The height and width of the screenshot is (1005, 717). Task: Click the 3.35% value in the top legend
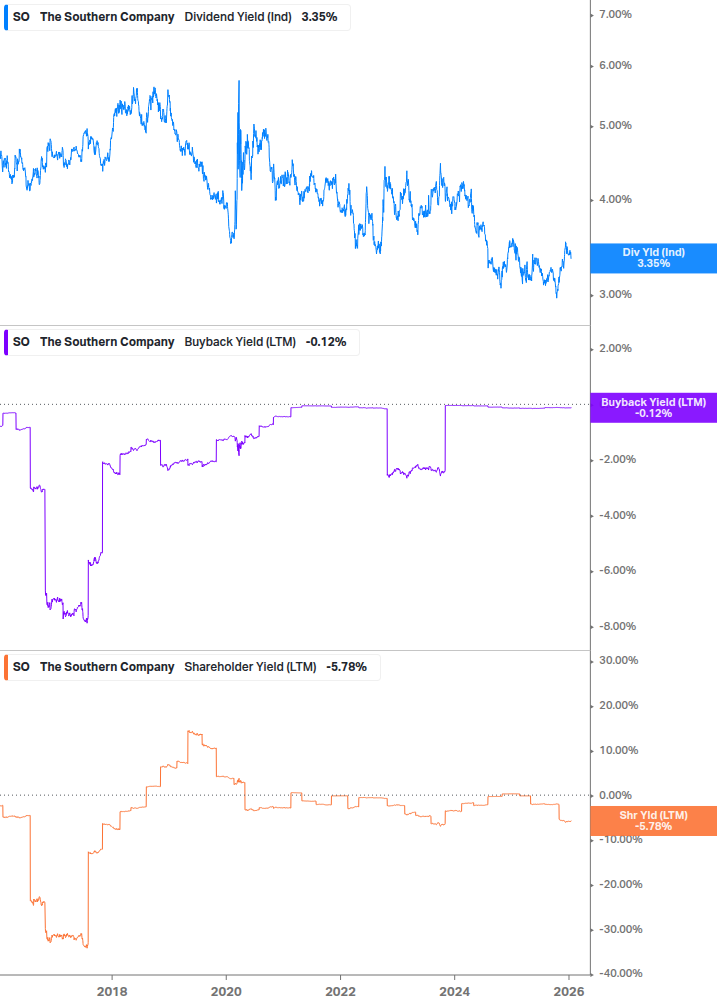click(319, 17)
